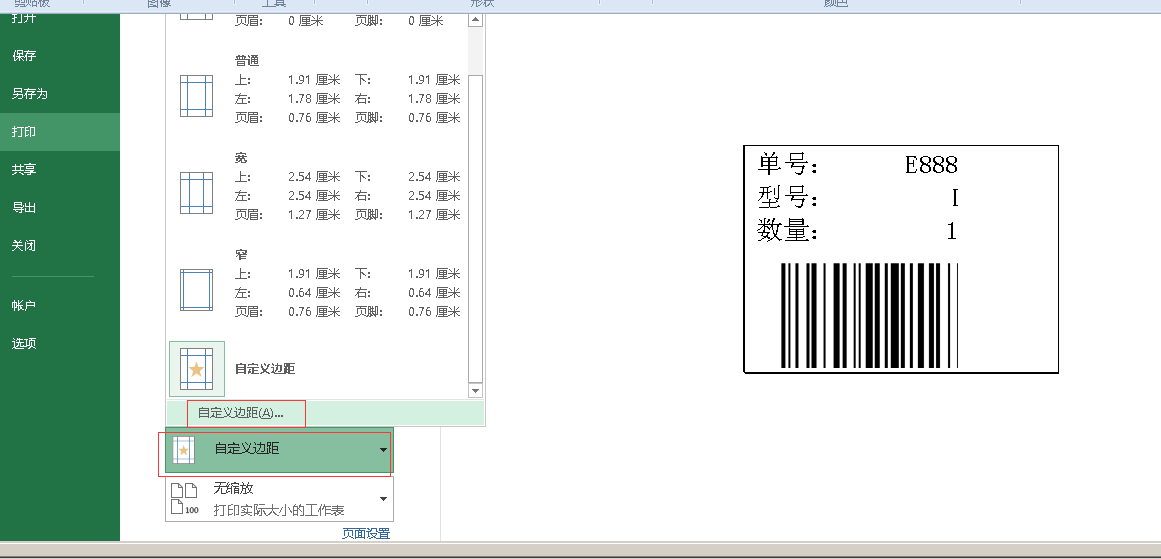Open the 帐户 page

tap(24, 306)
